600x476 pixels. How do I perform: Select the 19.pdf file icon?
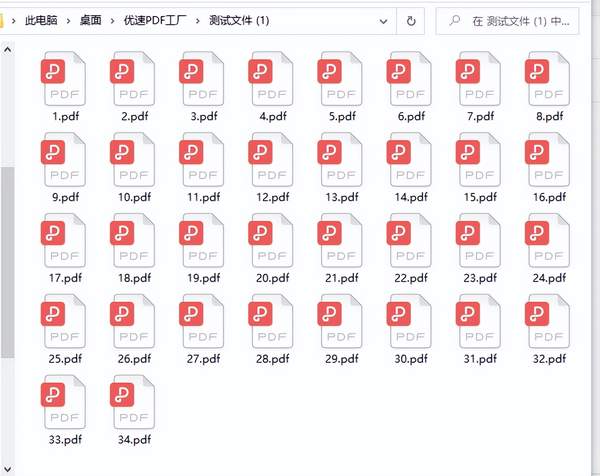pos(201,241)
